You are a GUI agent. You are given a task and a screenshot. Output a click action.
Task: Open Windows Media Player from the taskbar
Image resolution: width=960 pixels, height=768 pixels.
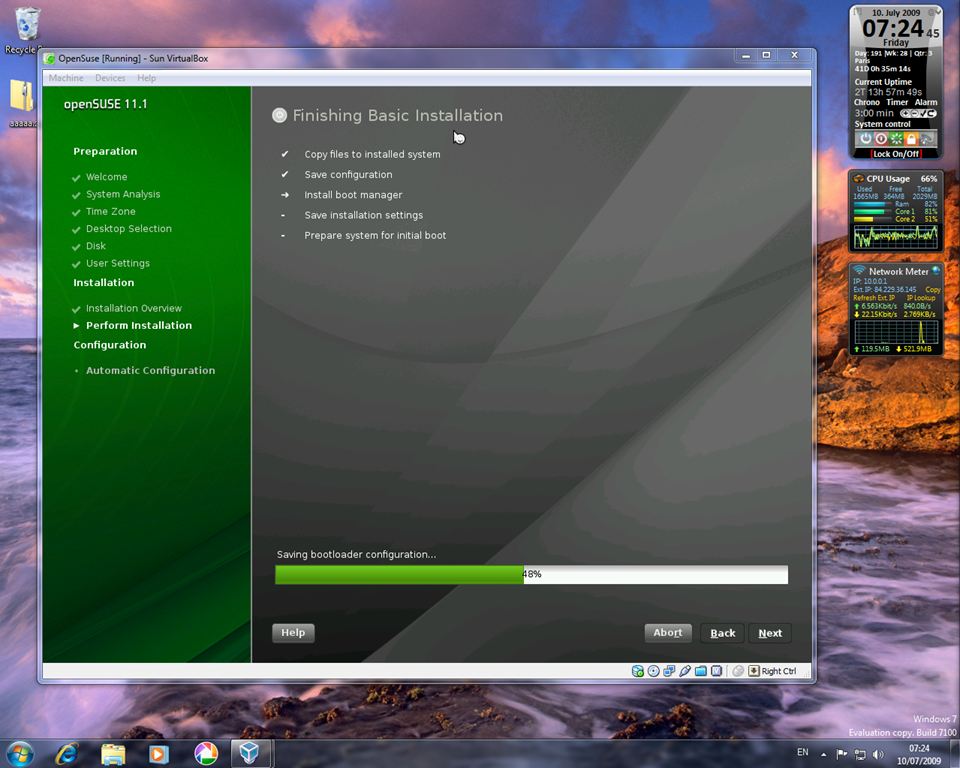(158, 754)
